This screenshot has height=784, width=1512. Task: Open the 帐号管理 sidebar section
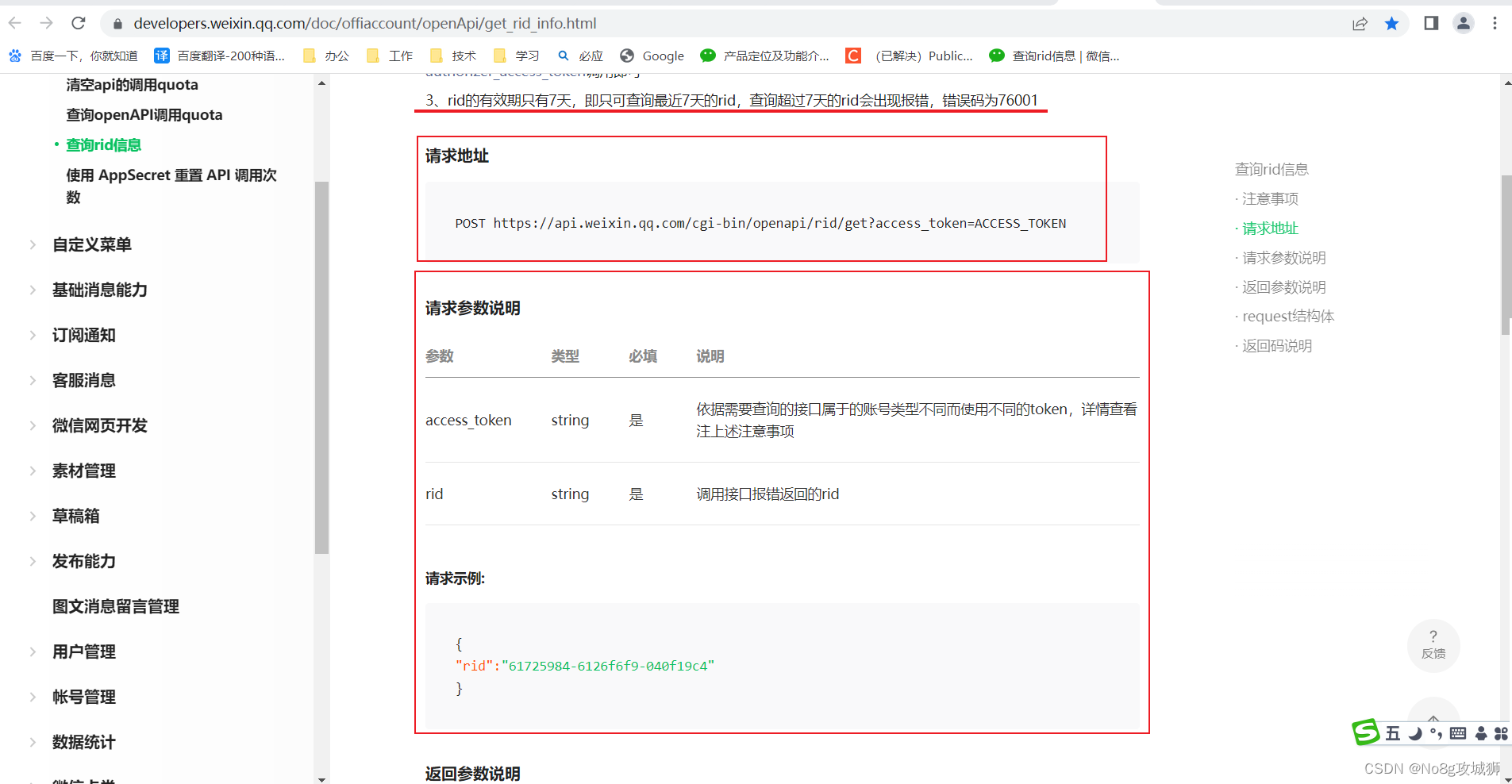click(84, 697)
